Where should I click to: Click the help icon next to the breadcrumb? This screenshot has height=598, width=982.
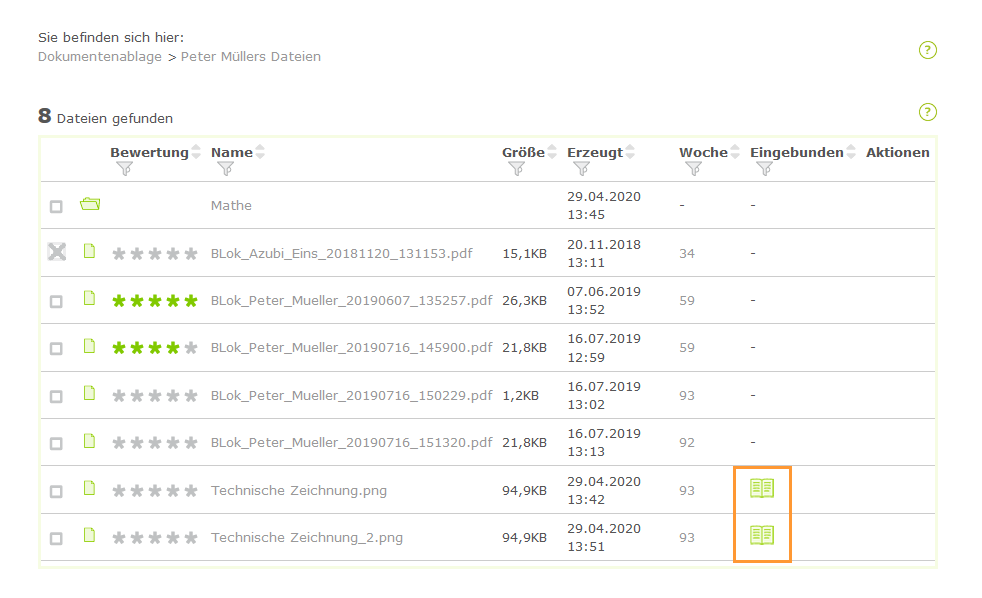click(x=927, y=50)
